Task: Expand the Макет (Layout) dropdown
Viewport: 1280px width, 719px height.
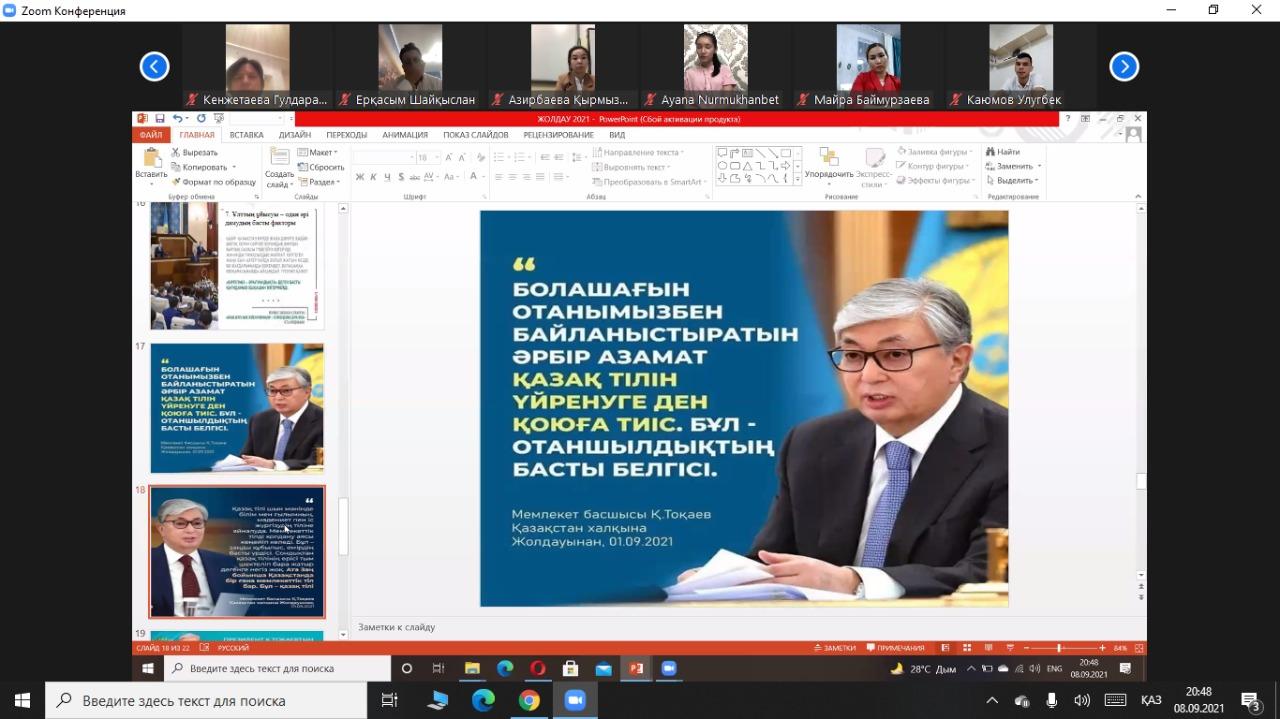Action: tap(318, 153)
